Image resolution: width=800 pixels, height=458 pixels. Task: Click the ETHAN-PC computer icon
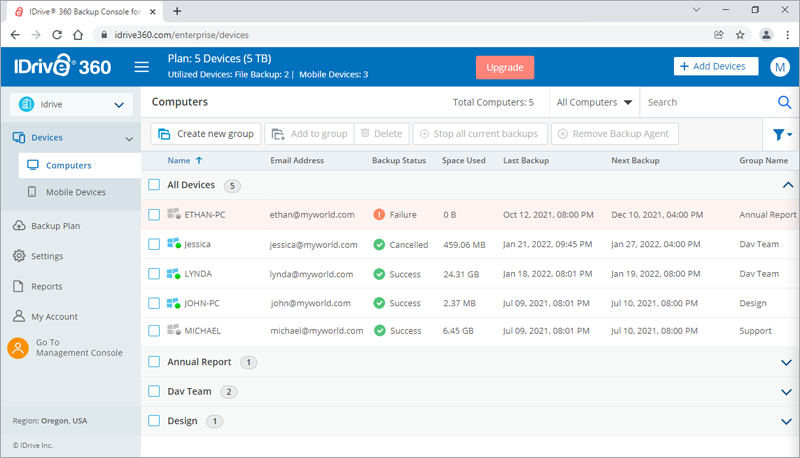174,214
